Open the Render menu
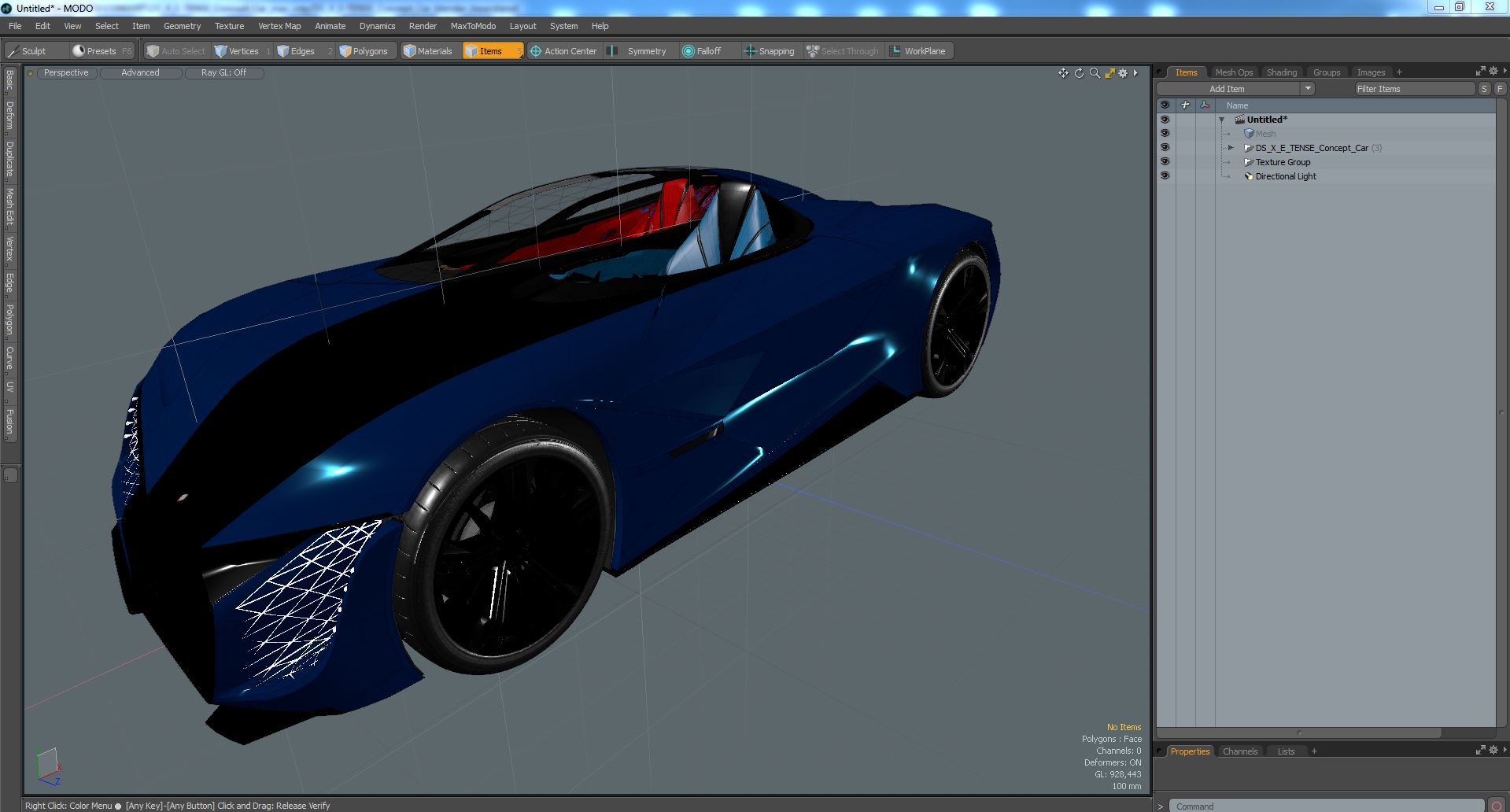 423,26
